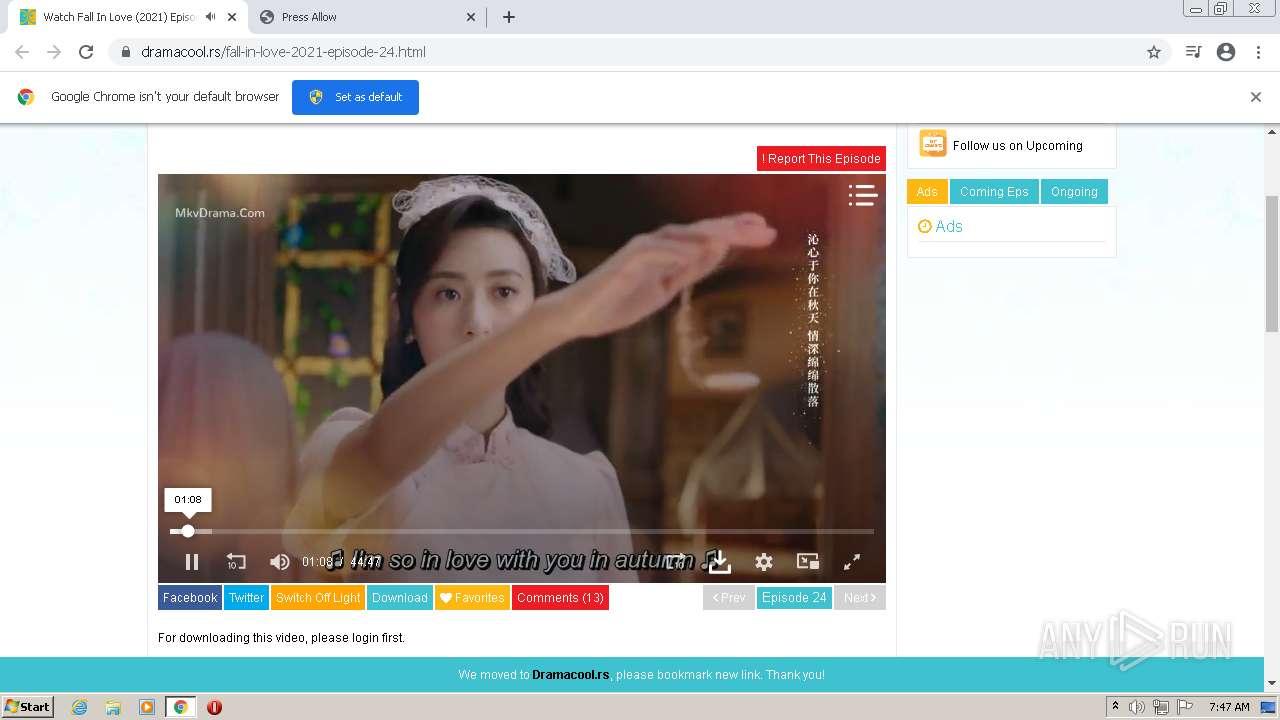Open Dramacool.rs link in bottom banner

coord(570,675)
